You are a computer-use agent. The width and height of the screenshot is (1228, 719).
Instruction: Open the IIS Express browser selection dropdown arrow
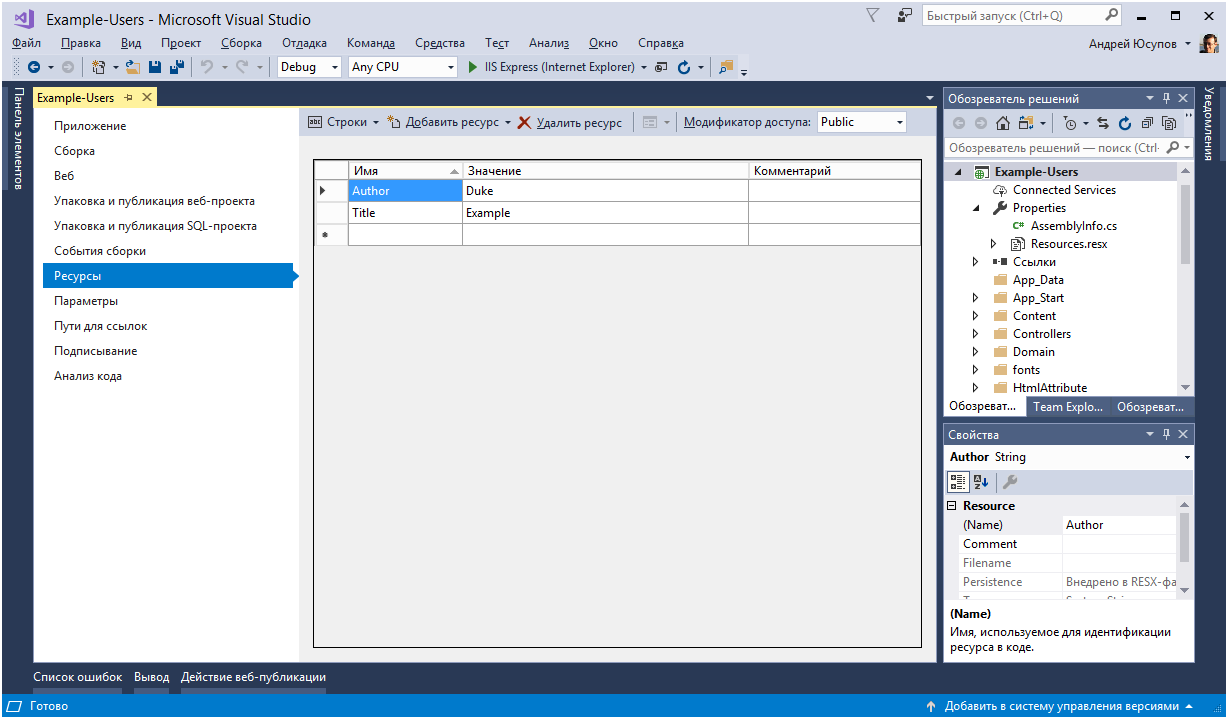[644, 67]
